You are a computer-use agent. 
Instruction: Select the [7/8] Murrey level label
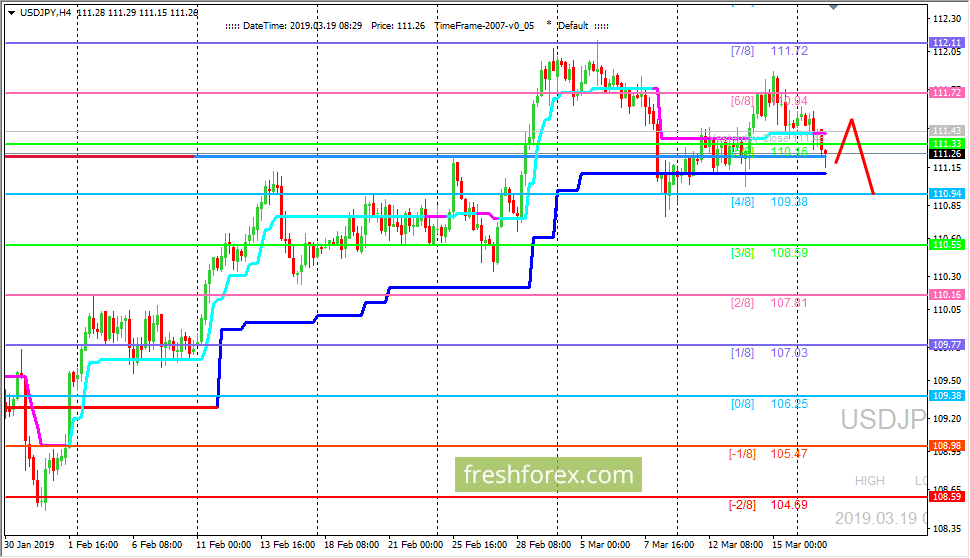coord(742,51)
